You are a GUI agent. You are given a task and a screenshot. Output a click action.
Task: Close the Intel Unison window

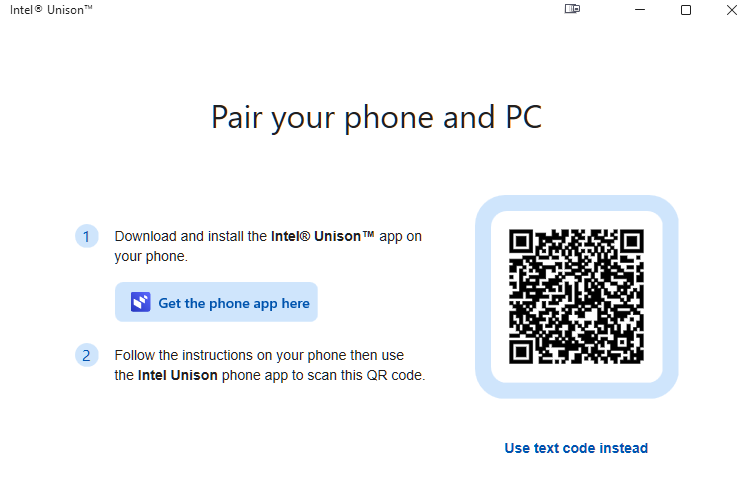click(732, 10)
